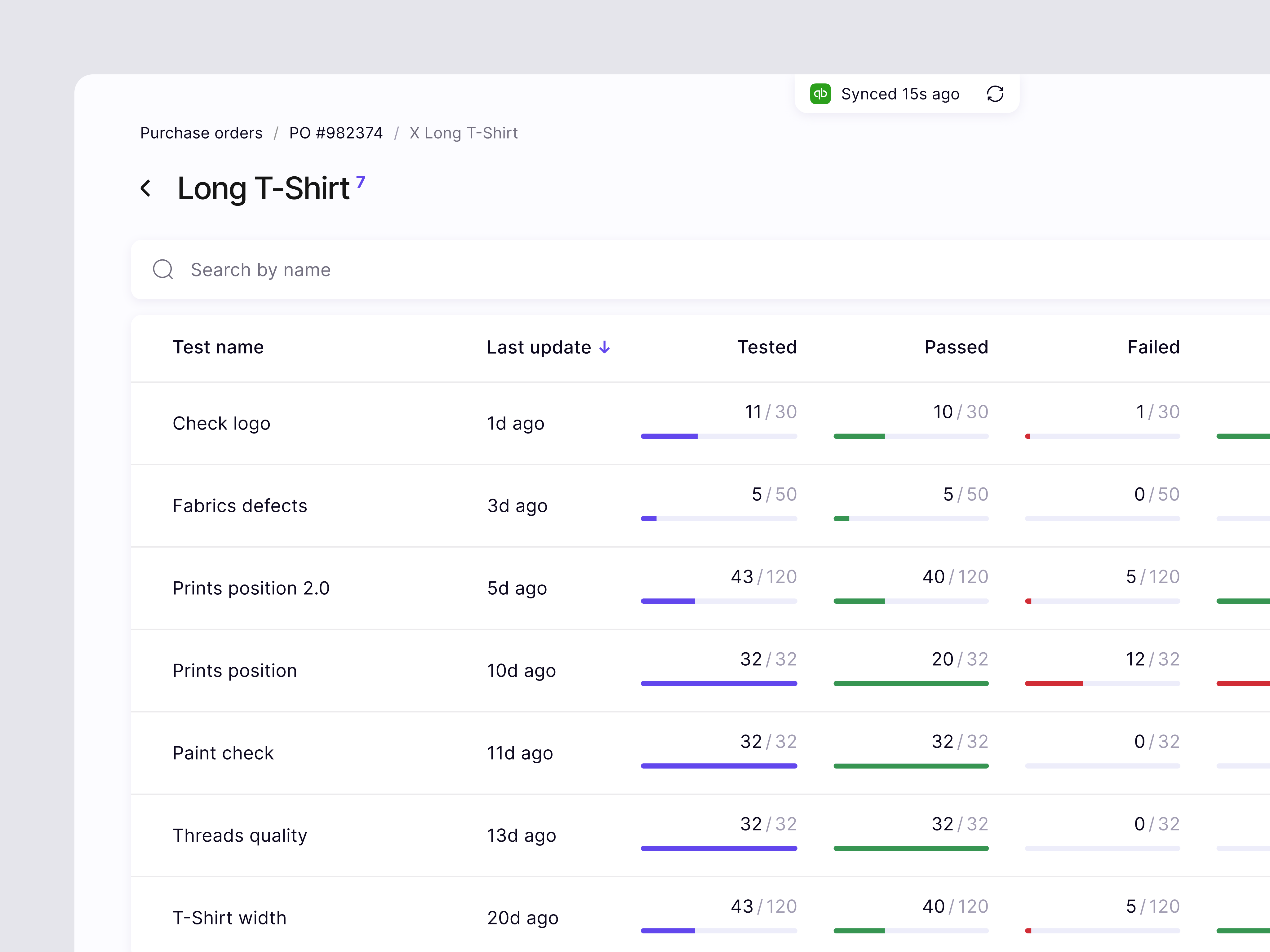Toggle sorting on the Passed column
The width and height of the screenshot is (1270, 952).
(x=956, y=347)
